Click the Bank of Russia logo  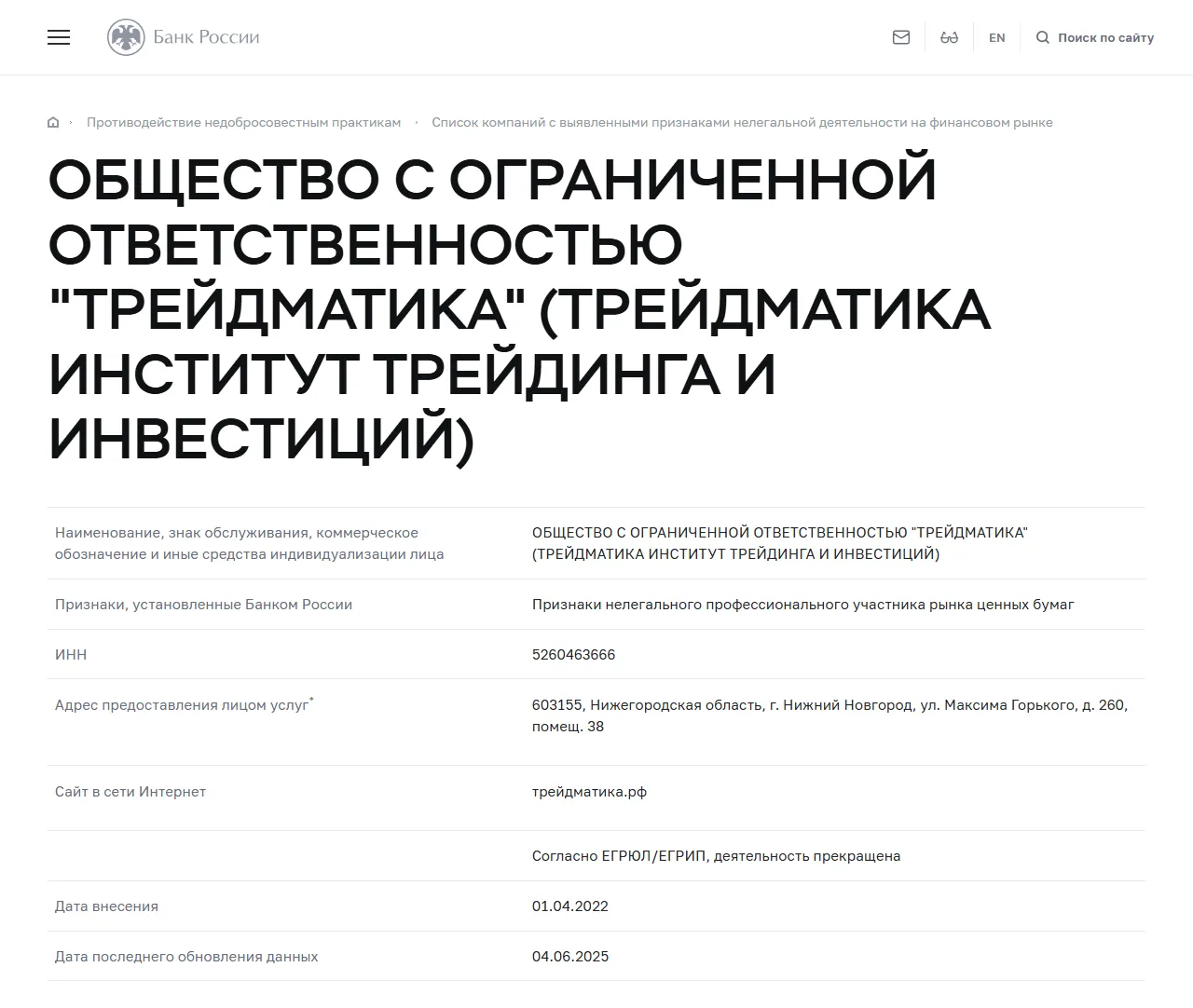coord(184,37)
